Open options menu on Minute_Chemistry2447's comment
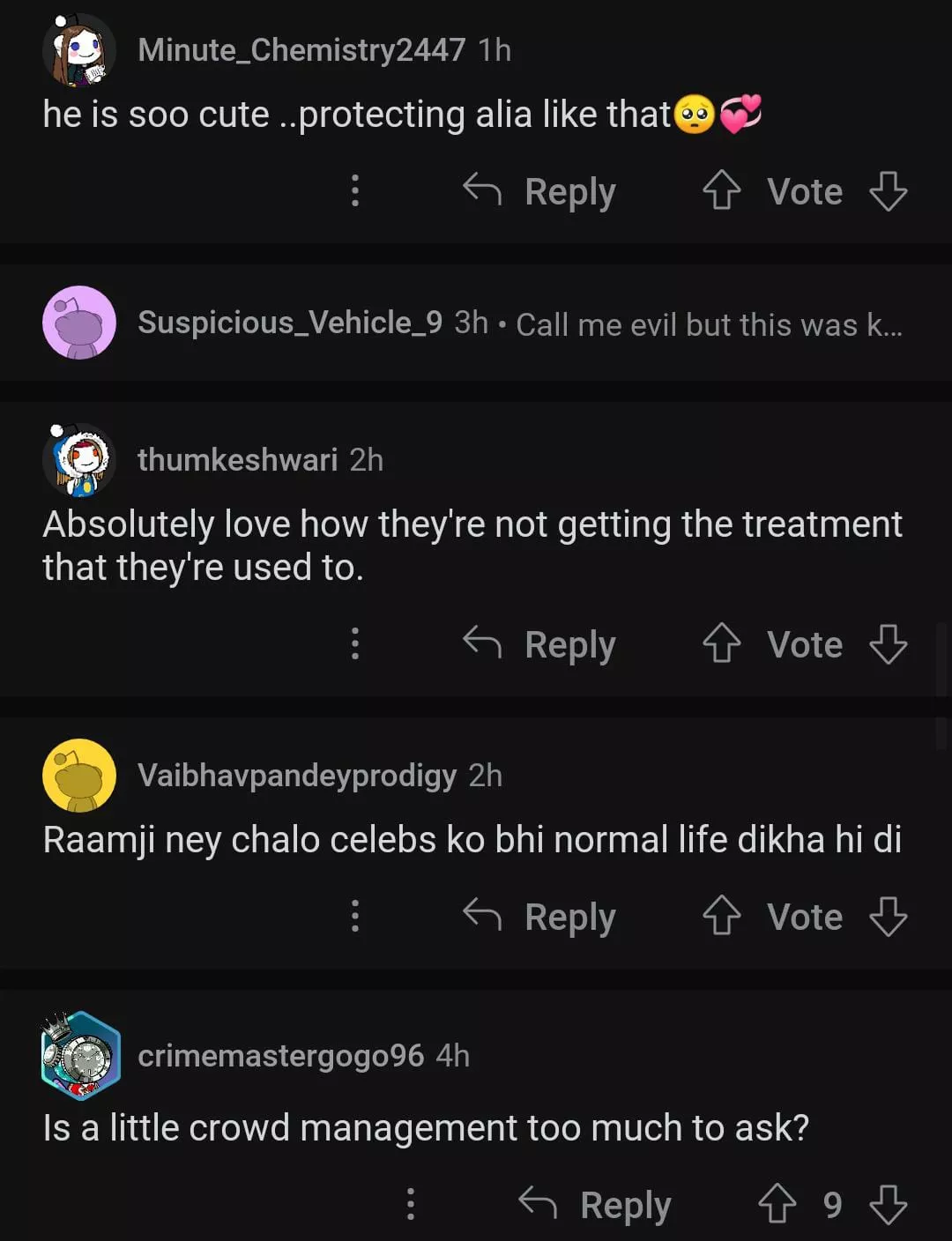The image size is (952, 1241). pos(355,190)
